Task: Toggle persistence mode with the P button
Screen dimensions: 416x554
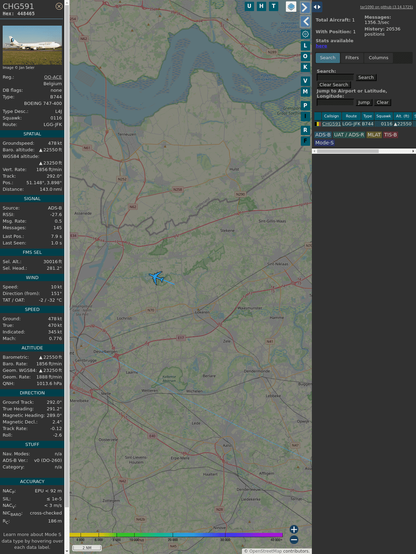Action: point(305,106)
